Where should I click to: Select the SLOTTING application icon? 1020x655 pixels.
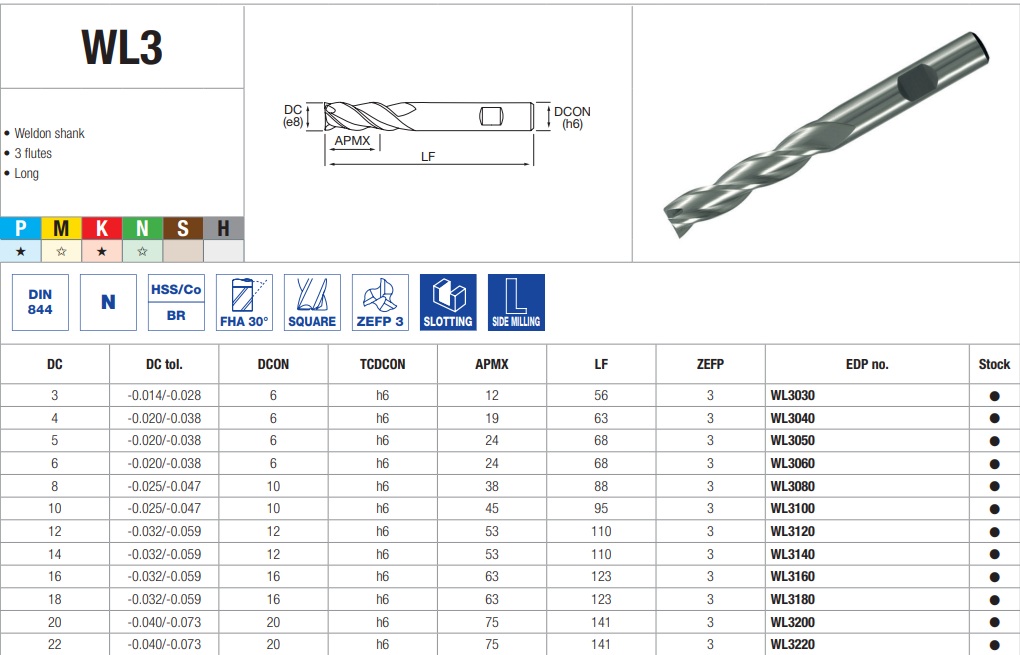click(448, 302)
